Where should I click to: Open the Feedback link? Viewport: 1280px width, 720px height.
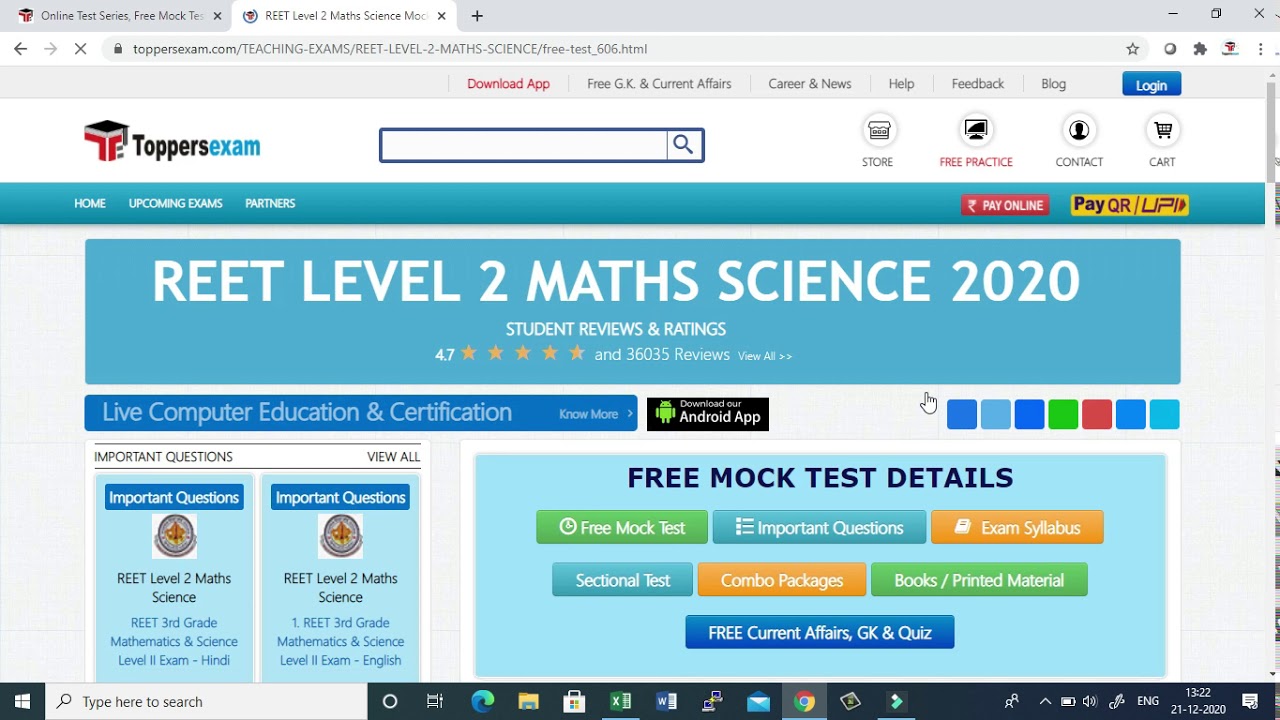coord(978,84)
